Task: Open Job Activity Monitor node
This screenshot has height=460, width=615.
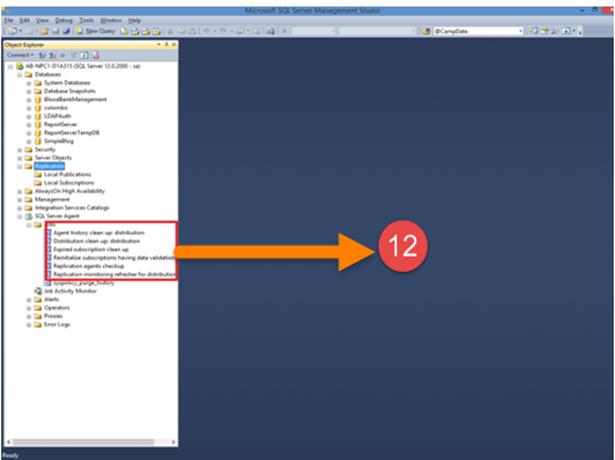Action: (x=70, y=291)
